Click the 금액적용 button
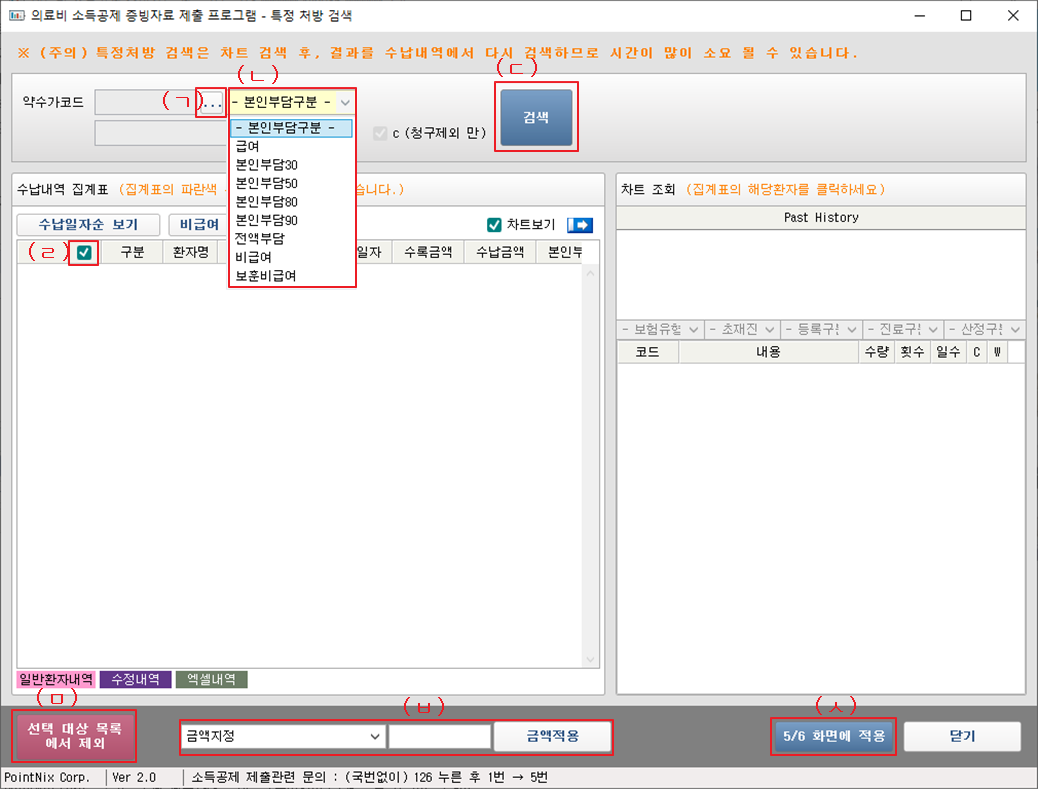This screenshot has height=789, width=1038. tap(552, 736)
